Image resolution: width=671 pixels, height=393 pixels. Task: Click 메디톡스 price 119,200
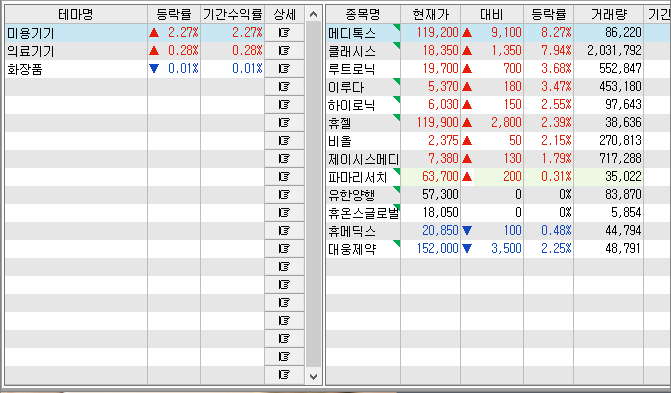tap(437, 33)
